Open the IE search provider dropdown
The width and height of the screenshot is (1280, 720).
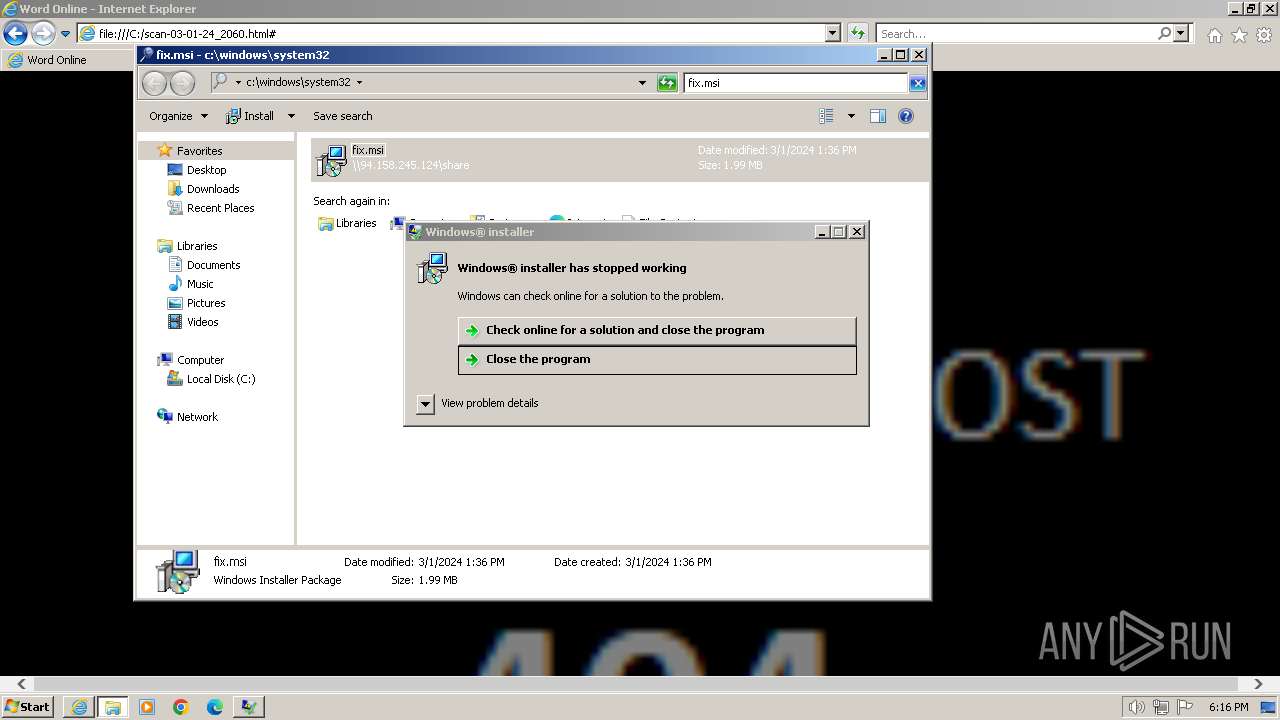[1182, 33]
